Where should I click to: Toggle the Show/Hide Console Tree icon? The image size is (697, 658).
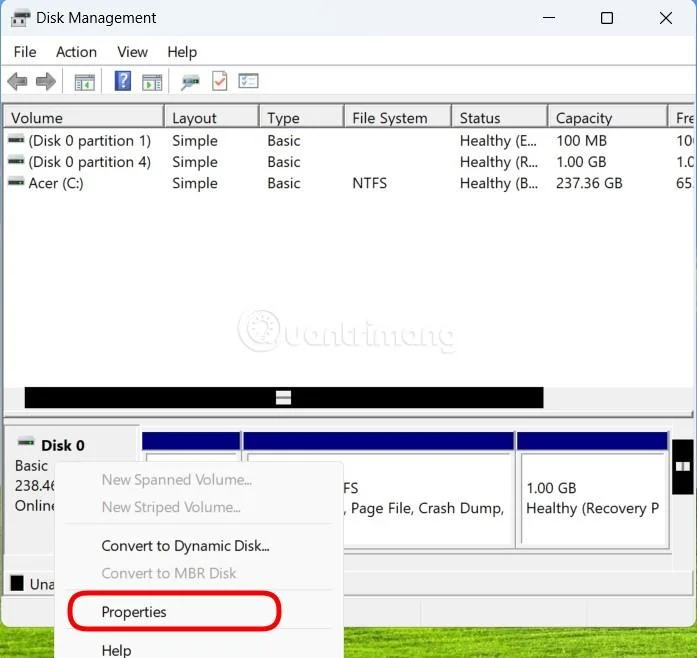(84, 82)
